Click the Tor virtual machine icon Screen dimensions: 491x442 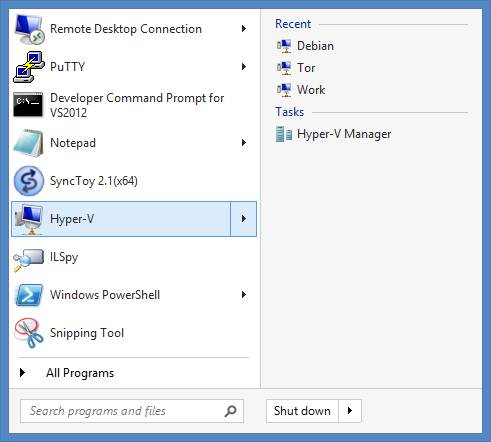click(284, 68)
